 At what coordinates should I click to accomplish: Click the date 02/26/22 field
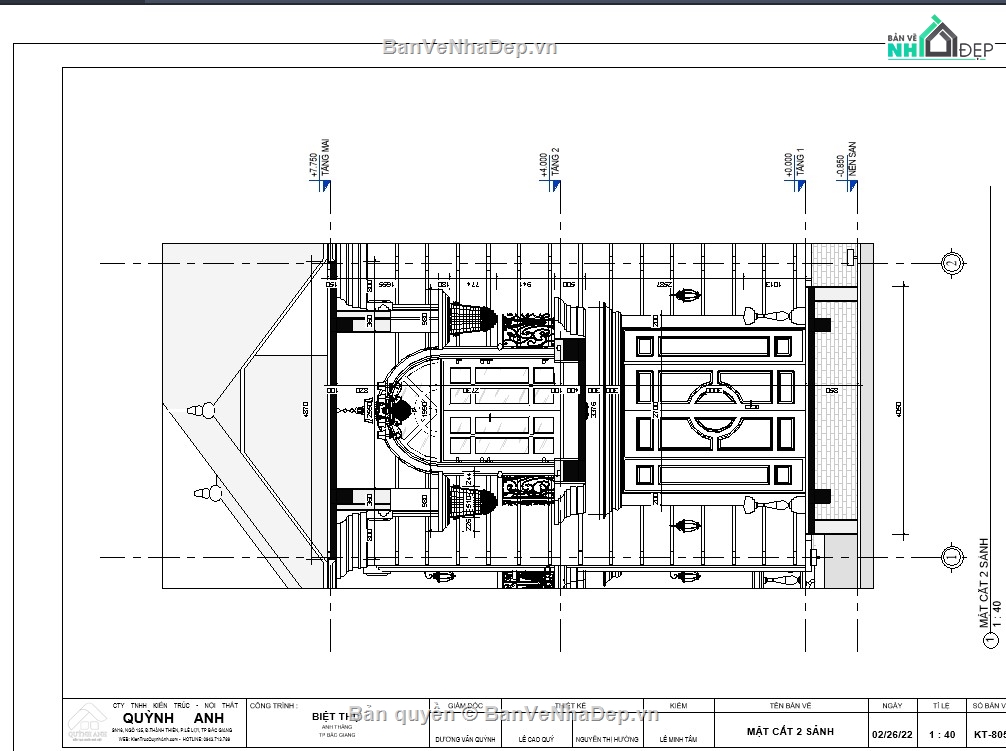pyautogui.click(x=890, y=733)
